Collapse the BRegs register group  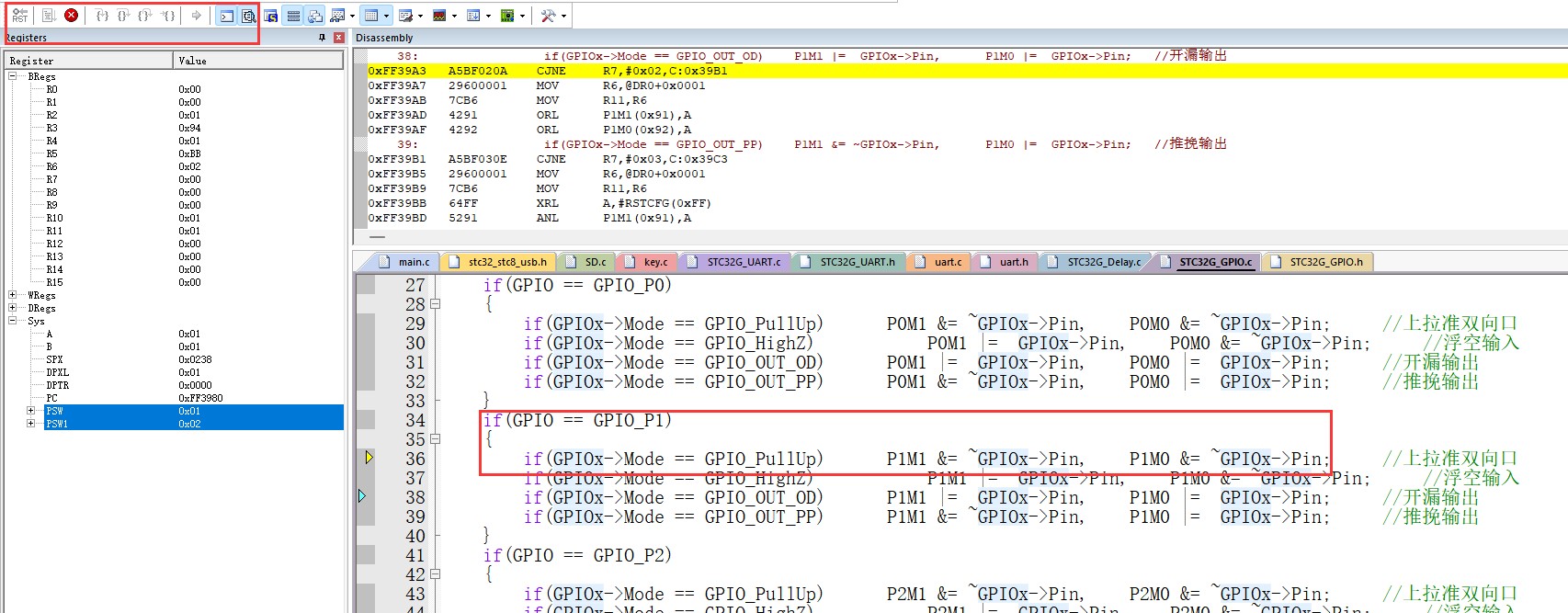click(x=13, y=76)
